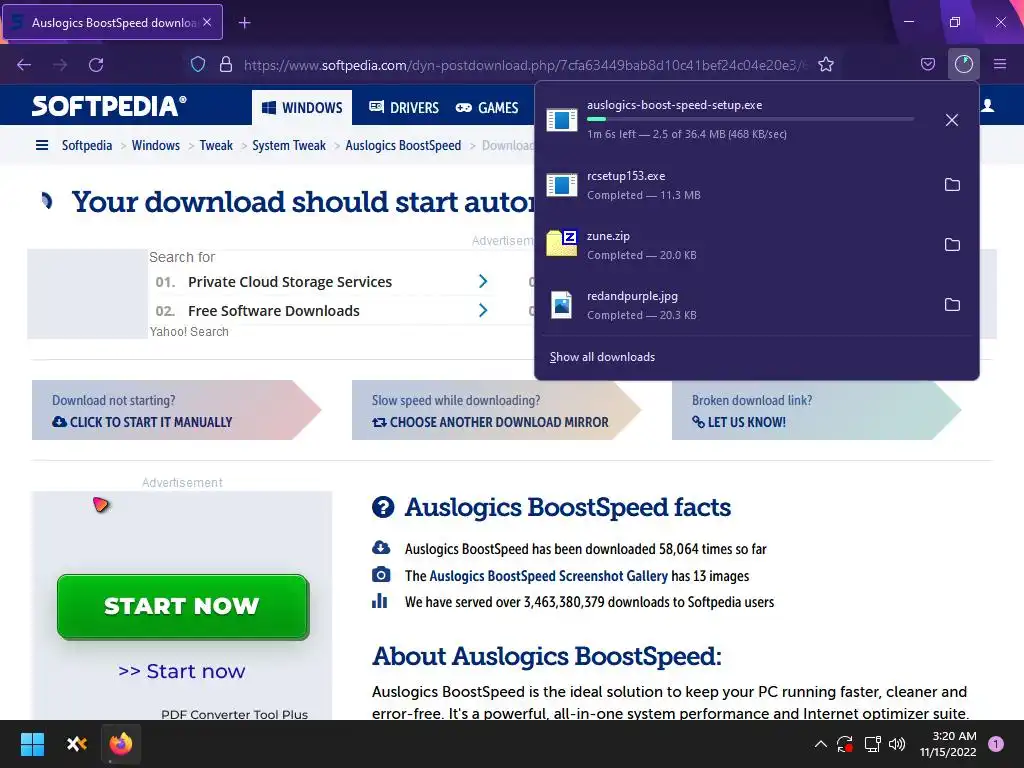Go to System Tweak breadcrumb link
The height and width of the screenshot is (768, 1024).
click(289, 145)
